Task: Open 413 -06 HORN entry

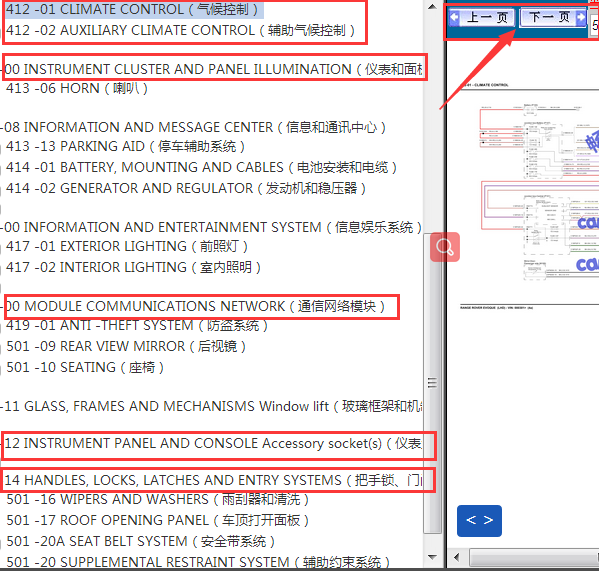Action: [77, 88]
